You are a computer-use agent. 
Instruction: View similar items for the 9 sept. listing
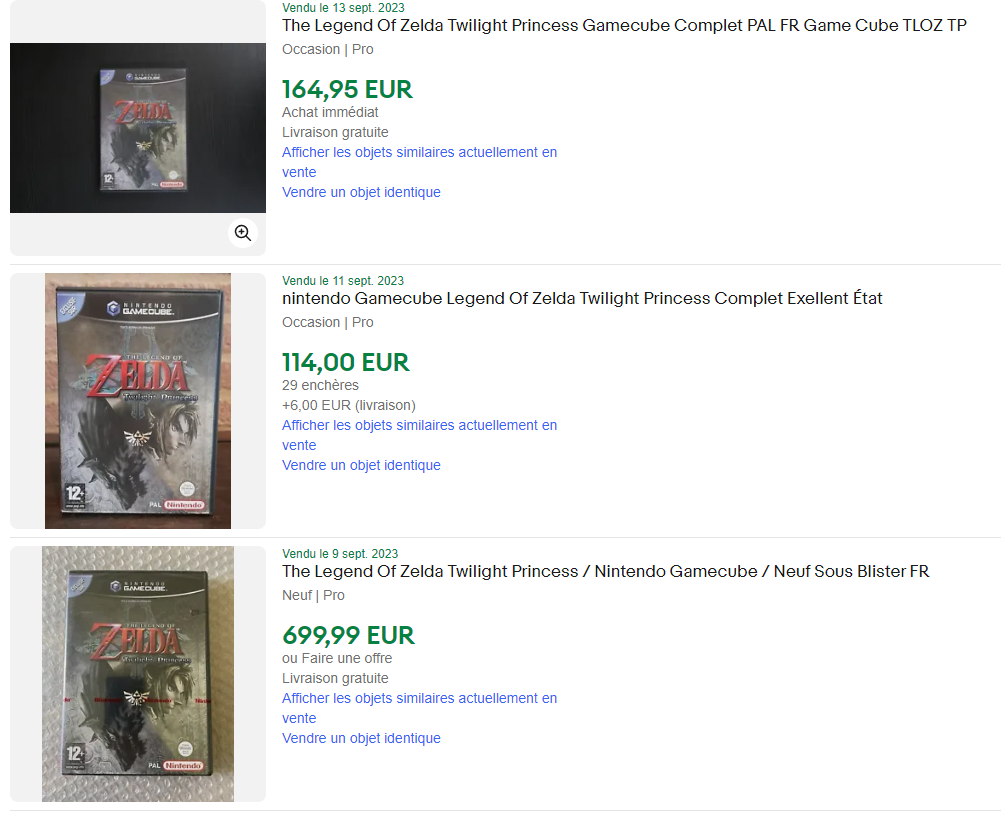pos(419,708)
